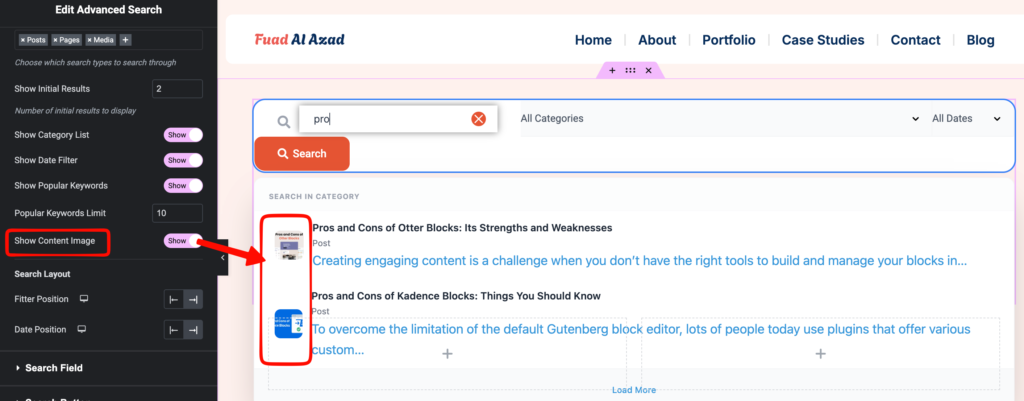Click the Popular Keywords Limit number field
This screenshot has width=1024, height=401.
pos(177,213)
